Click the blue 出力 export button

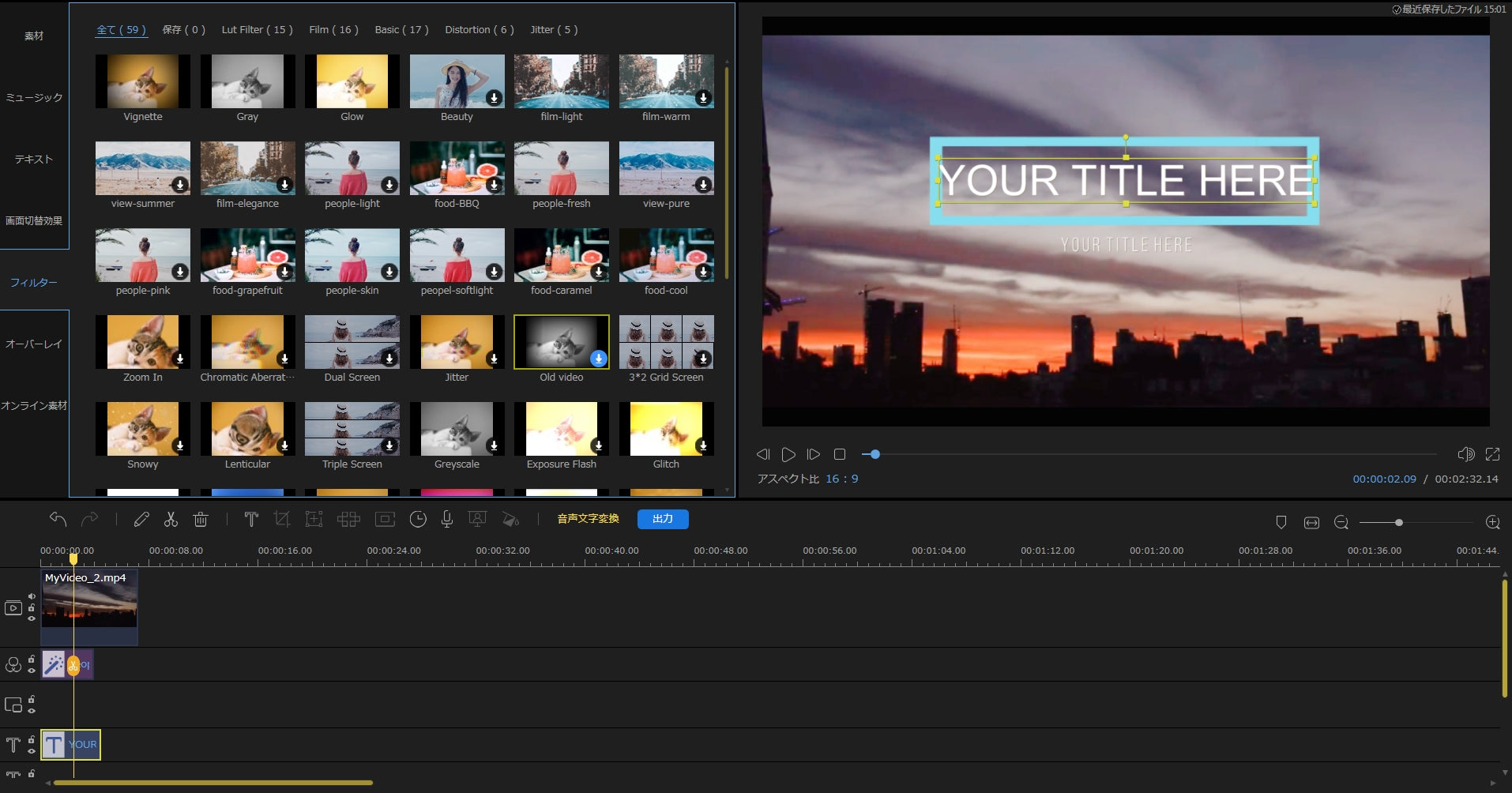click(663, 519)
